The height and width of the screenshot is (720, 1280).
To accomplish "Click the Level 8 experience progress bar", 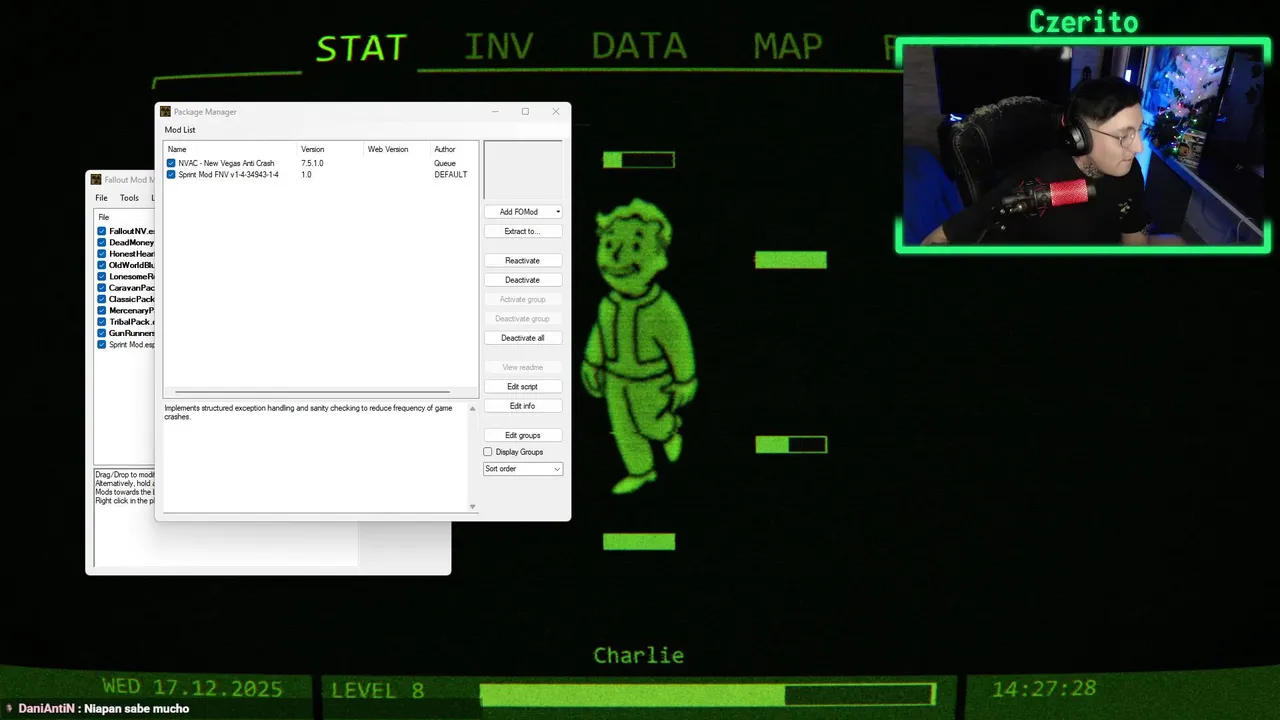I will point(707,694).
